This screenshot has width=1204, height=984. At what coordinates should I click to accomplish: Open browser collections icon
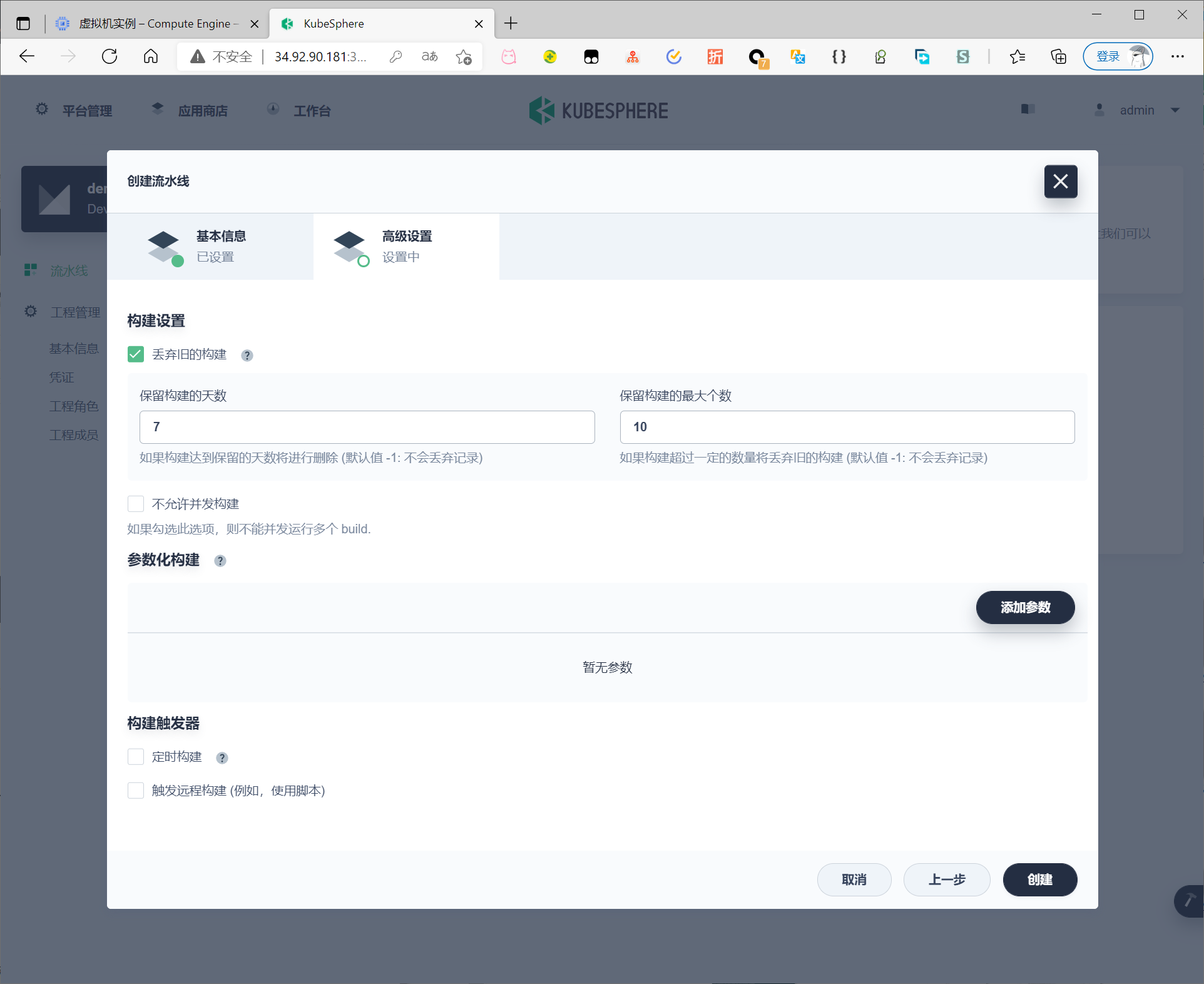(x=1058, y=57)
